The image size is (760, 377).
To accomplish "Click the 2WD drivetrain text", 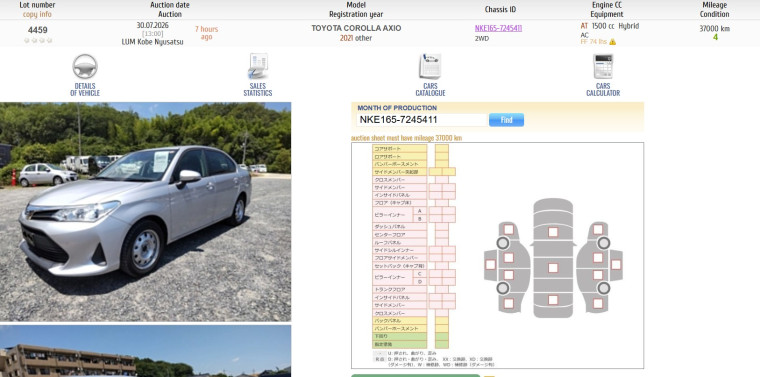I will (482, 38).
